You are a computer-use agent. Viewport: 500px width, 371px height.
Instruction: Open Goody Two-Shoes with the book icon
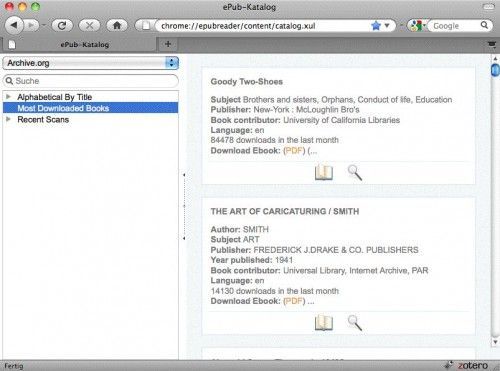coord(324,172)
